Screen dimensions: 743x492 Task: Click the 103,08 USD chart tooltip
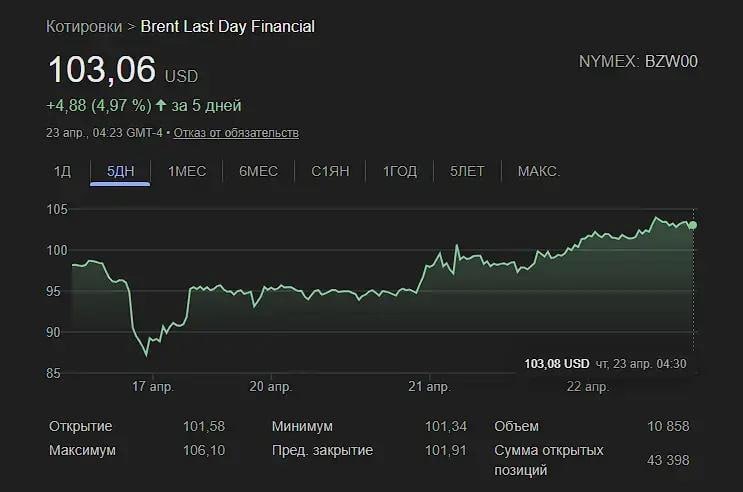[556, 363]
